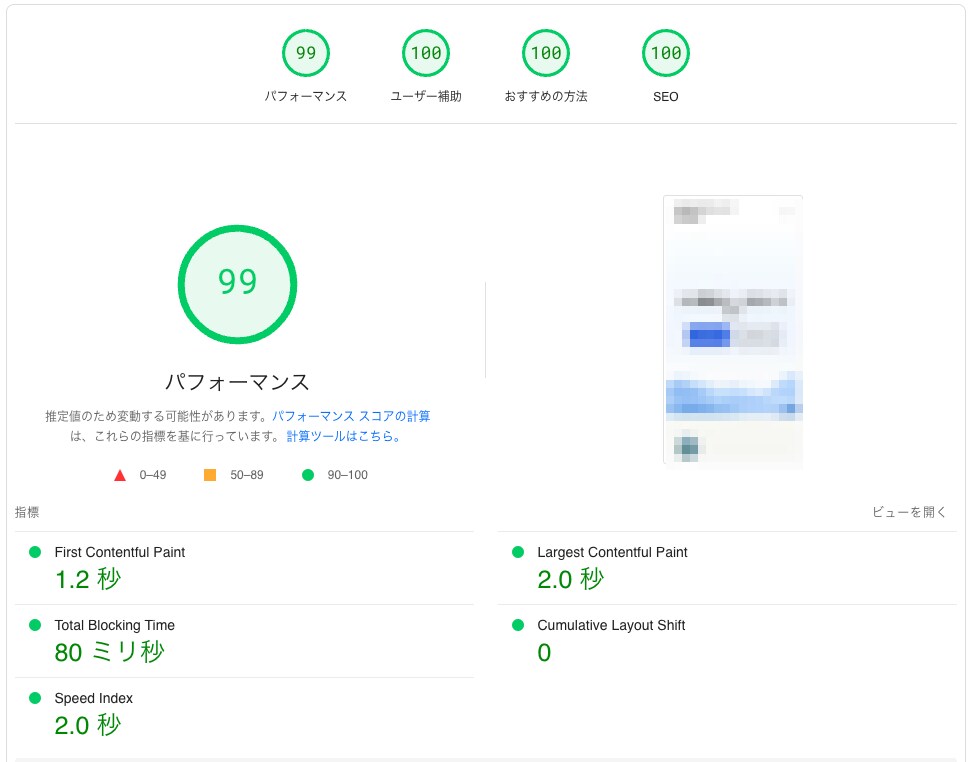This screenshot has width=971, height=762.
Task: Select the ユーザー補助 category label
Action: [426, 97]
